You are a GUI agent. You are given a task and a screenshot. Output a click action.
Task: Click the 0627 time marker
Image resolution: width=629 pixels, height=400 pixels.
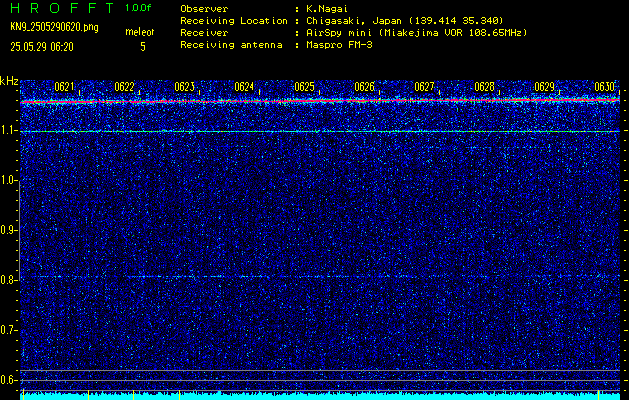click(424, 87)
